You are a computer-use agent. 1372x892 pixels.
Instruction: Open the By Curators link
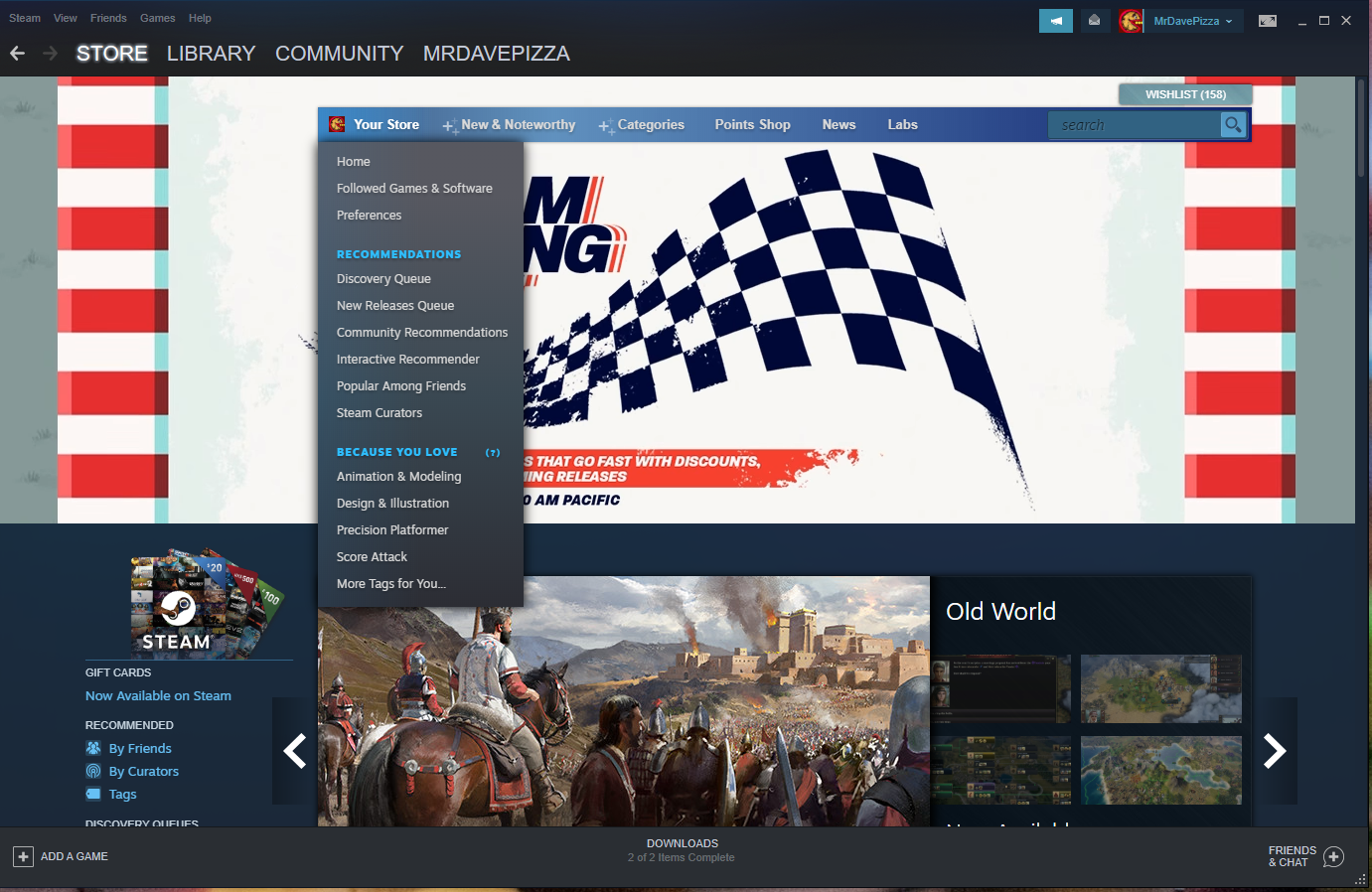144,771
